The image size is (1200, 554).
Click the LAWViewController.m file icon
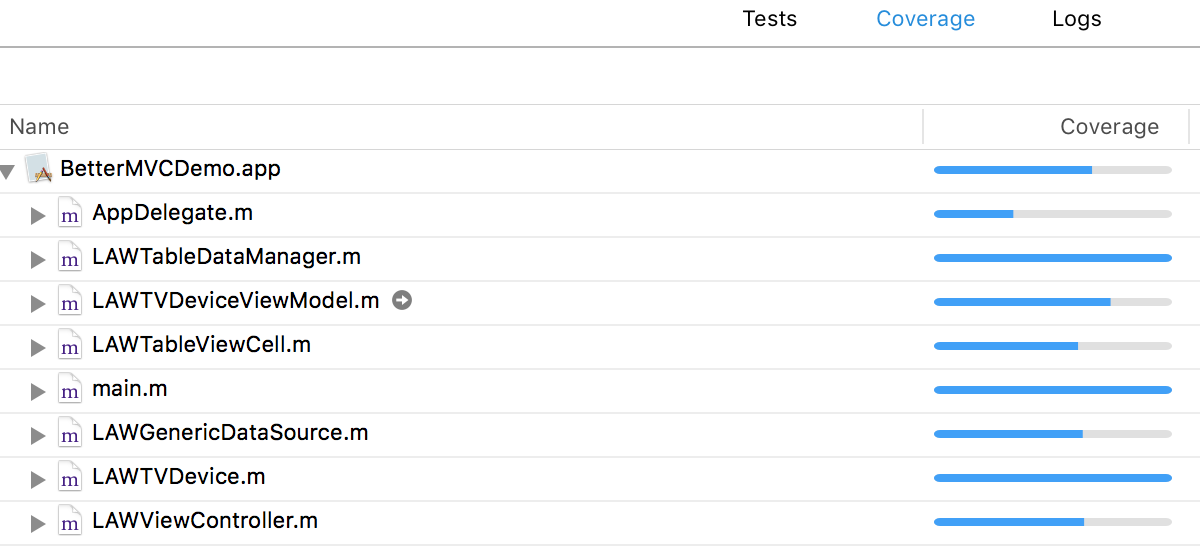(x=69, y=522)
